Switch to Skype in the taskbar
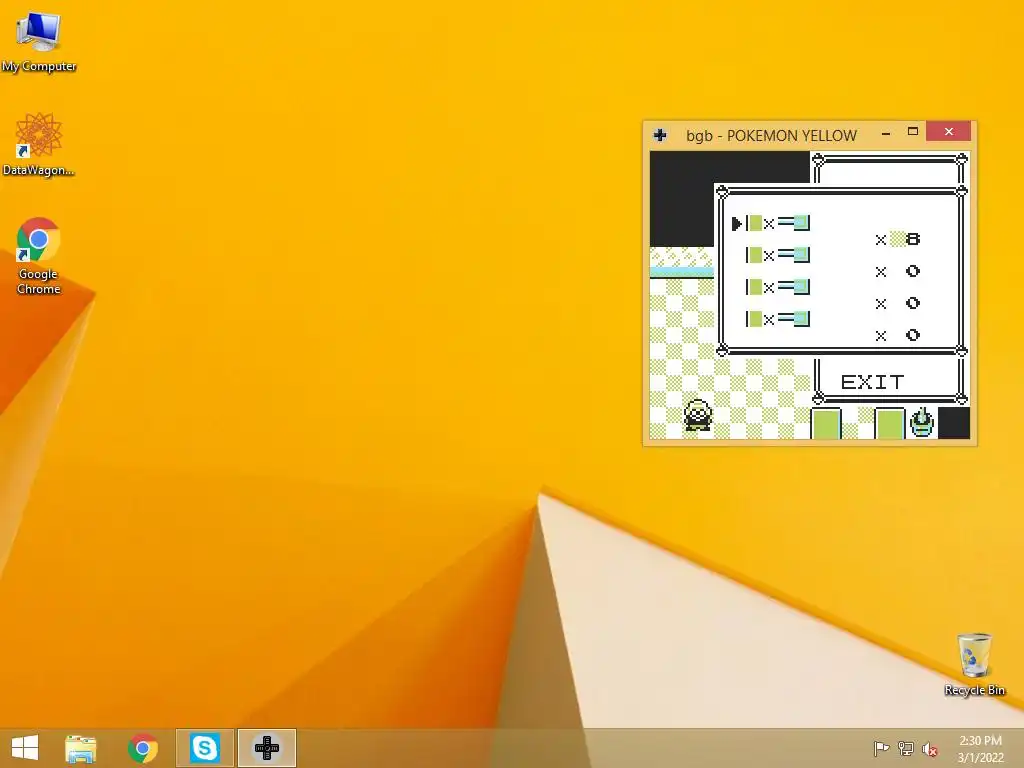The height and width of the screenshot is (768, 1024). 204,748
